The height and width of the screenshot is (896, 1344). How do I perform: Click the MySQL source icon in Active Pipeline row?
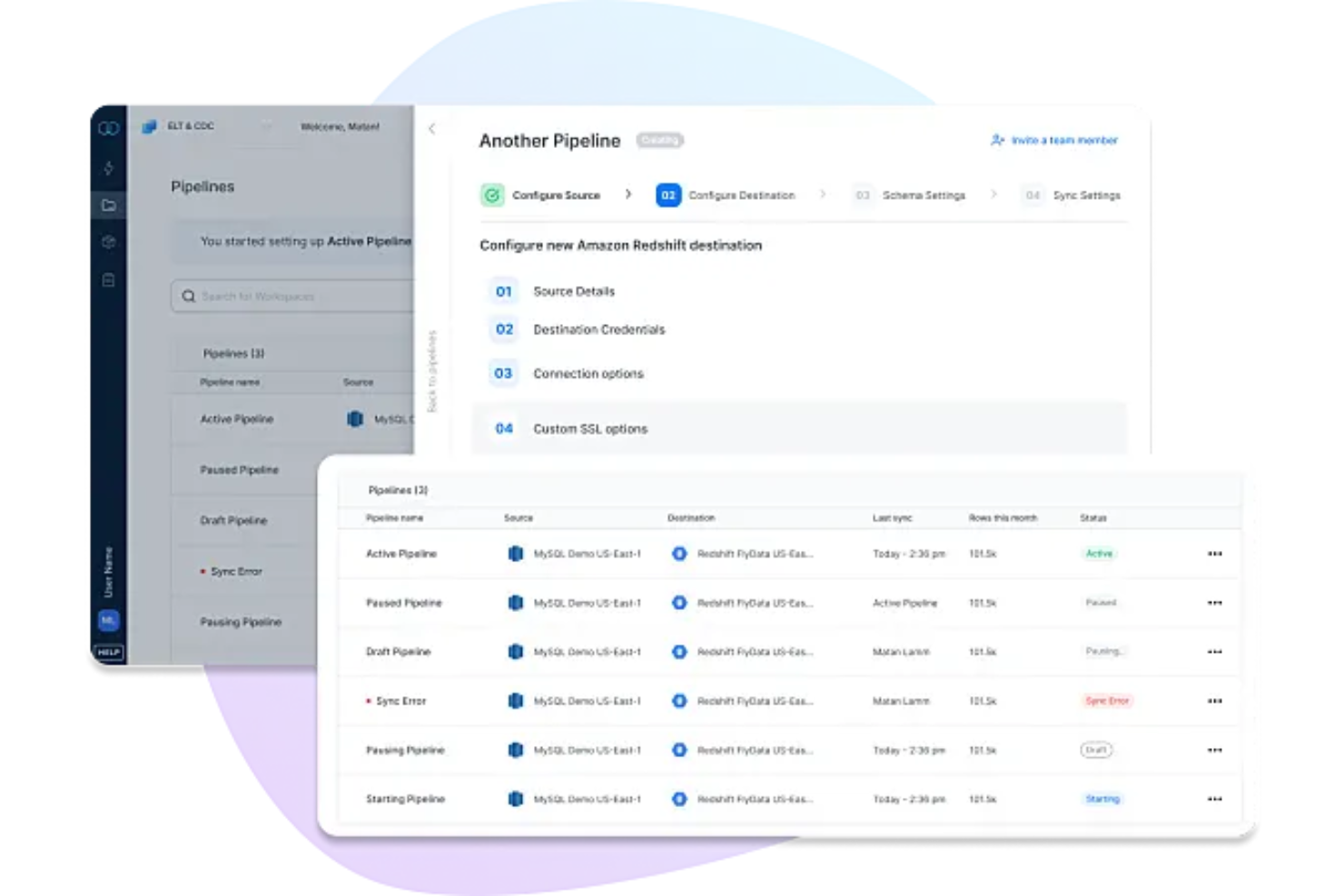(x=516, y=554)
